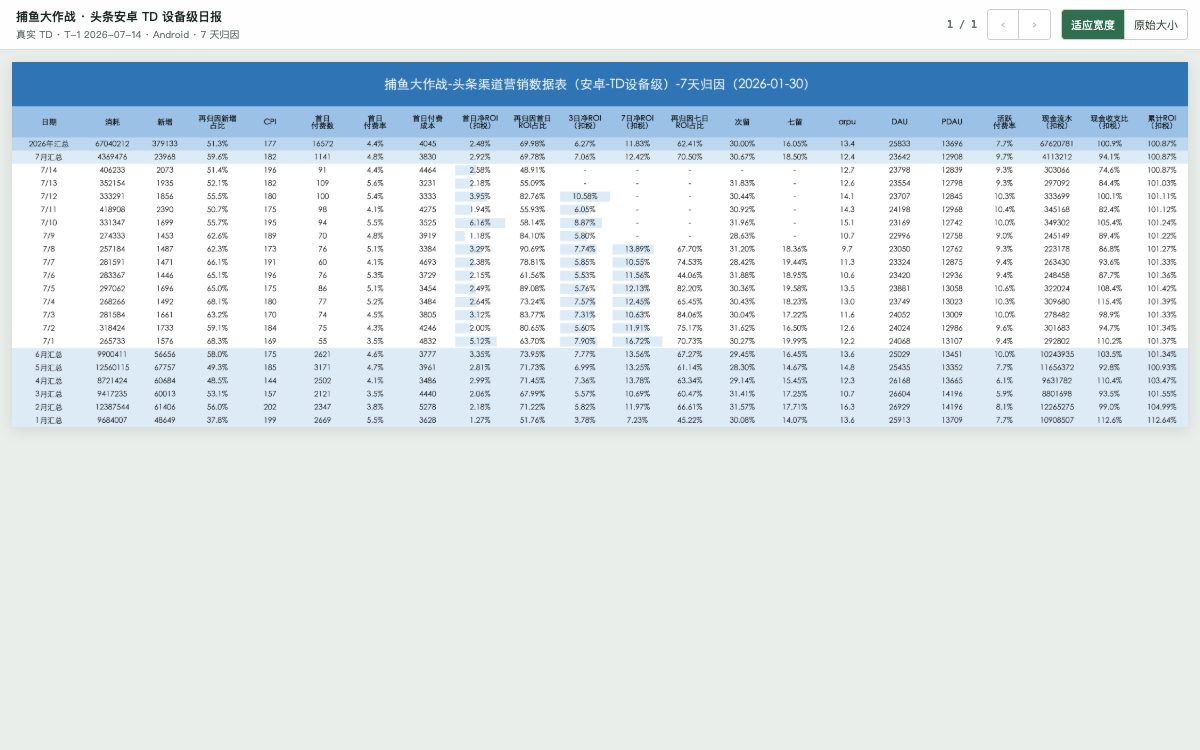Screen dimensions: 1200x750
Task: Switch to 适应宽度 view mode
Action: (x=1093, y=25)
